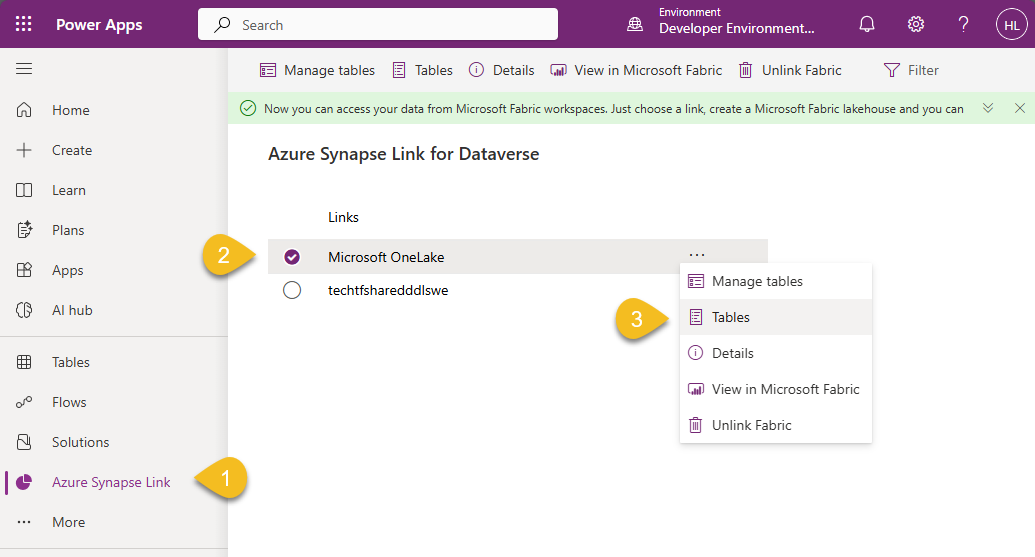The height and width of the screenshot is (557, 1035).
Task: Open the app launcher waffle icon
Action: tap(24, 24)
